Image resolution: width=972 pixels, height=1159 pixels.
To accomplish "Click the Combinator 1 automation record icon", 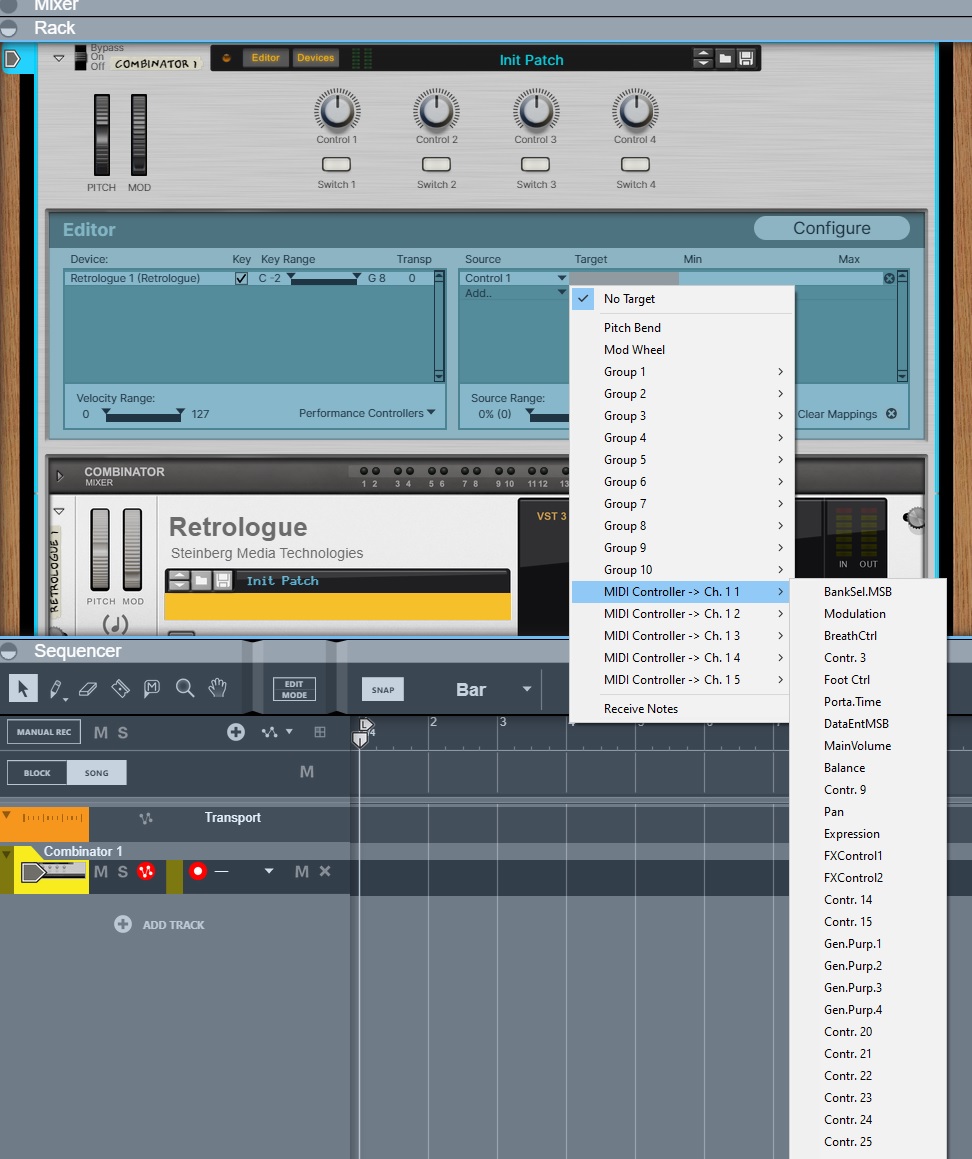I will tap(146, 871).
